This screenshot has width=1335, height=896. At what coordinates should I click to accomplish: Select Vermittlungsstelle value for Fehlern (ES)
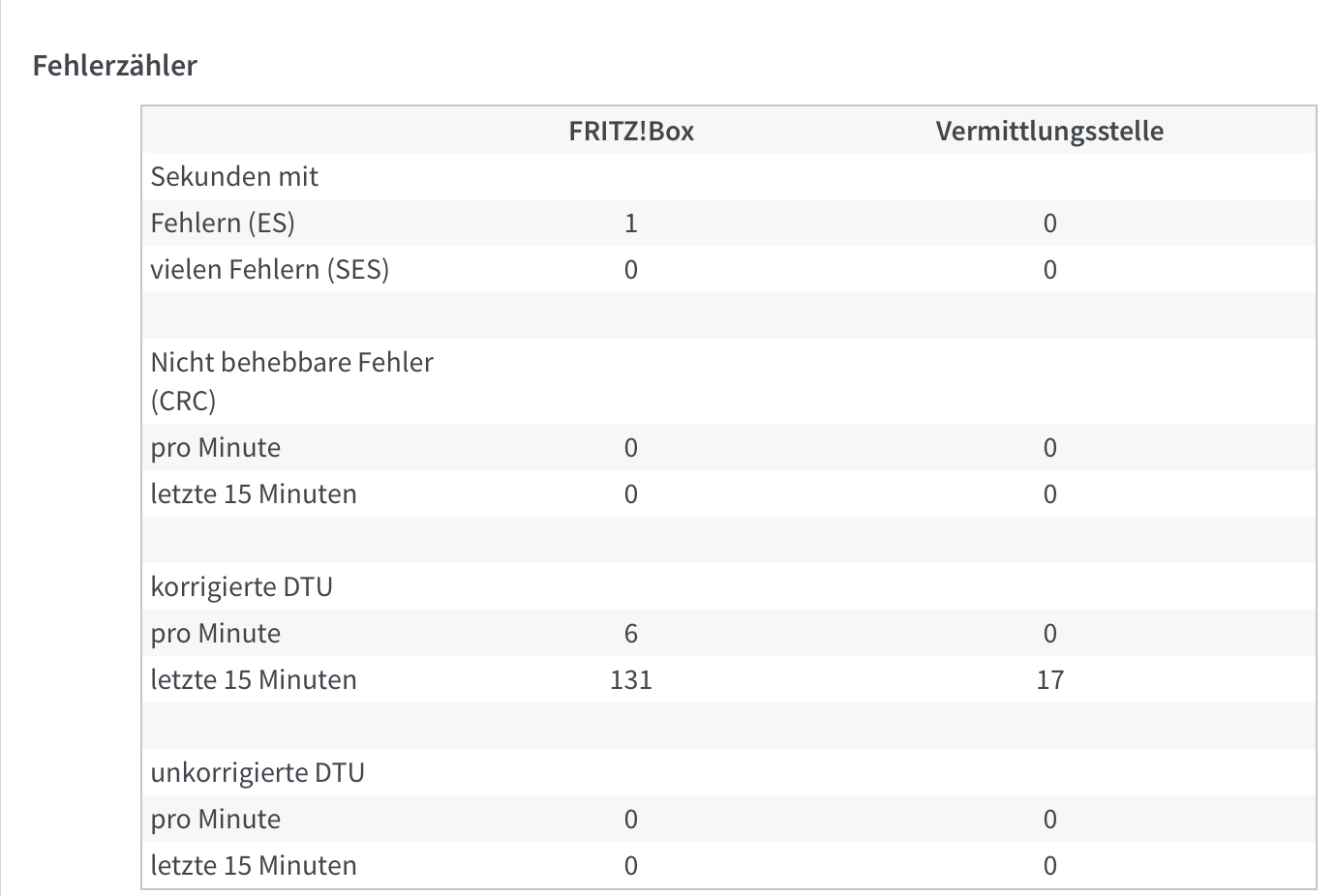tap(1050, 224)
